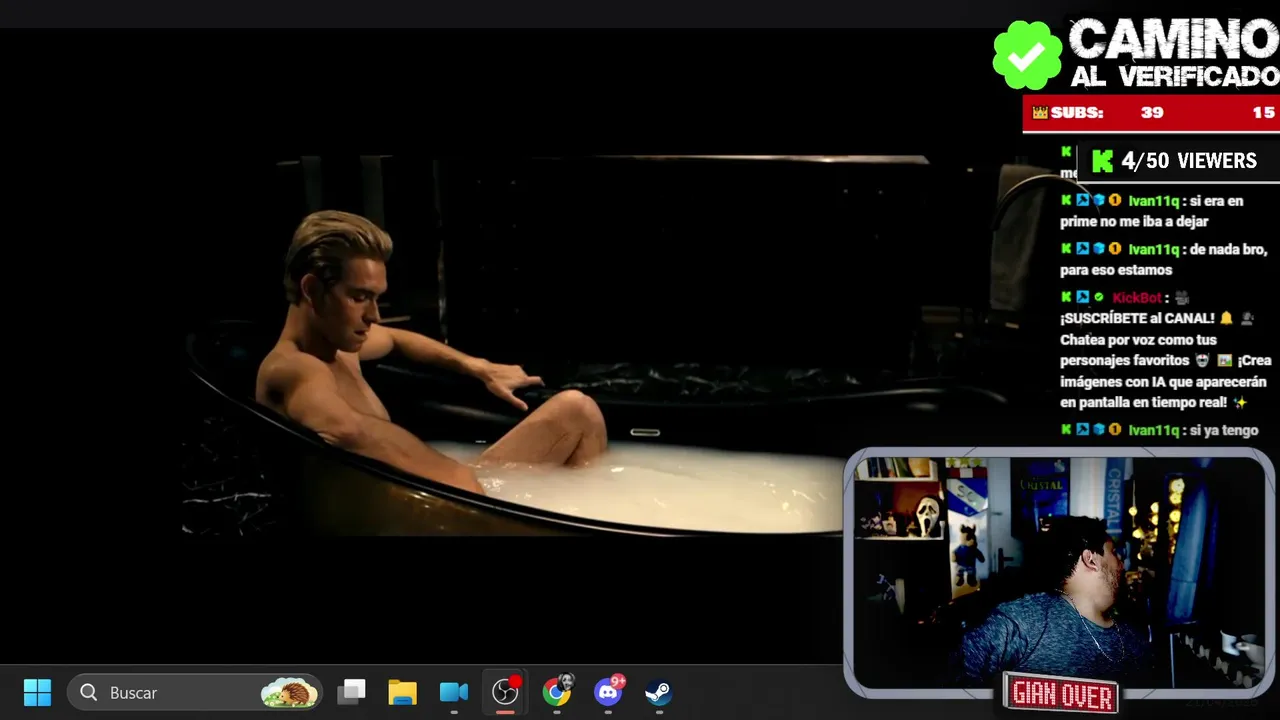Open the blue video camera app

click(x=454, y=692)
